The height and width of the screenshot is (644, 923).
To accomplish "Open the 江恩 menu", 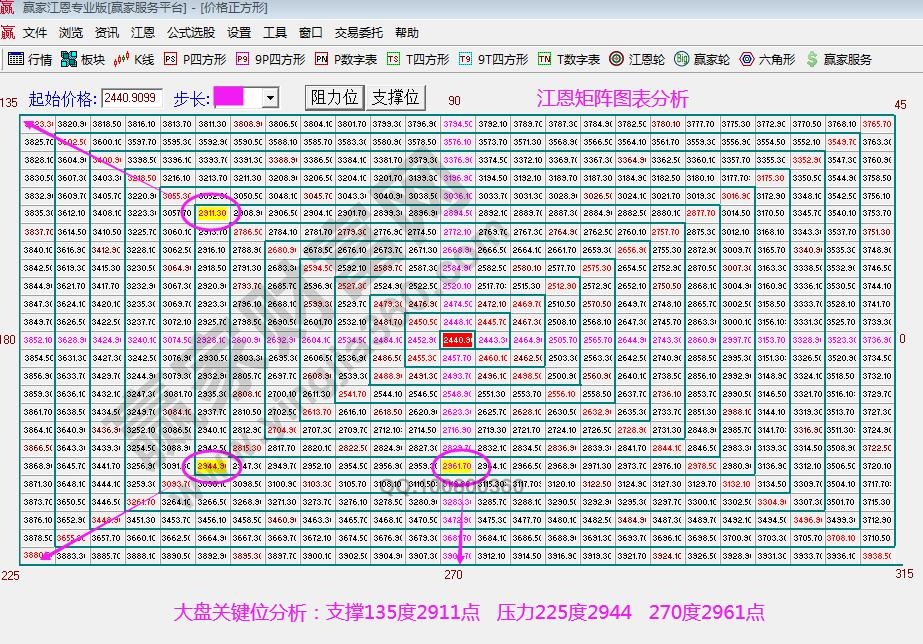I will (x=140, y=32).
